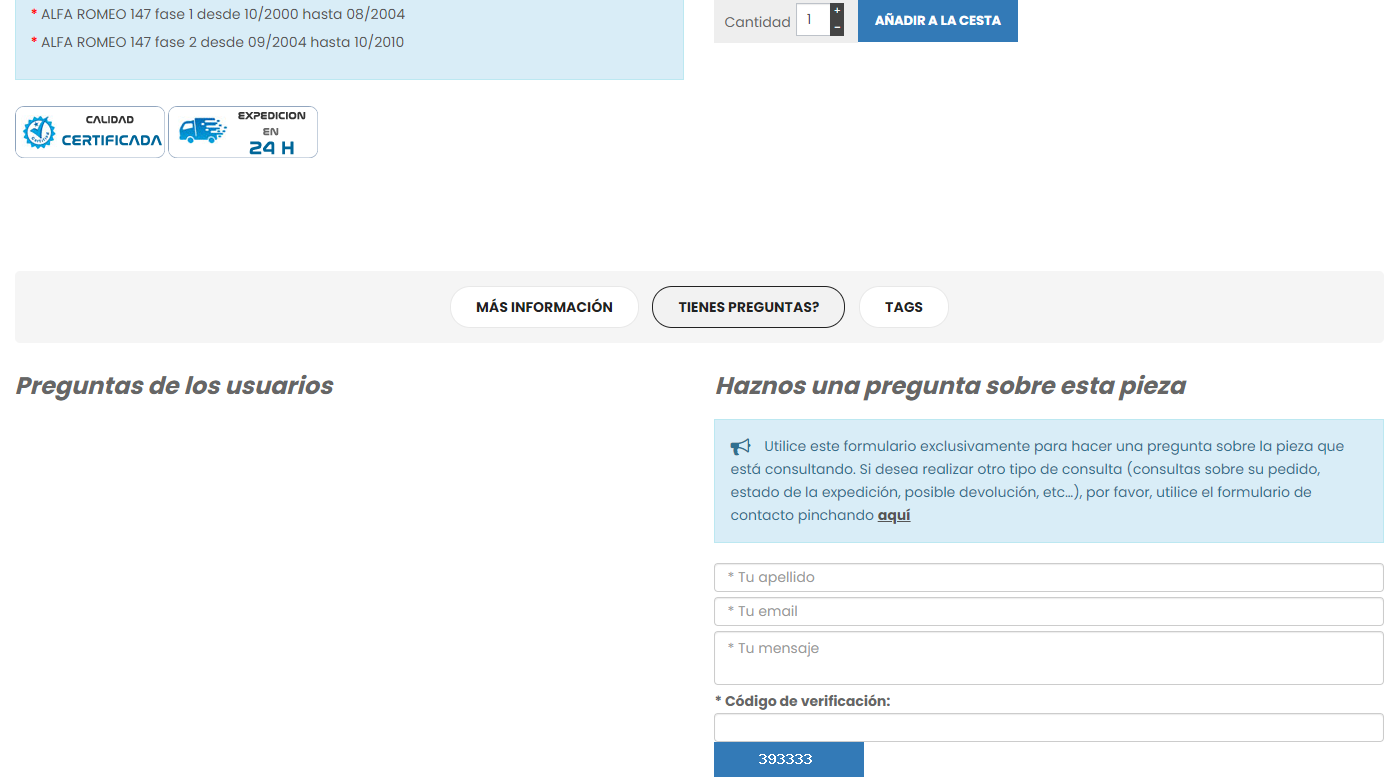
Task: Open the Más Información tab
Action: pos(544,307)
